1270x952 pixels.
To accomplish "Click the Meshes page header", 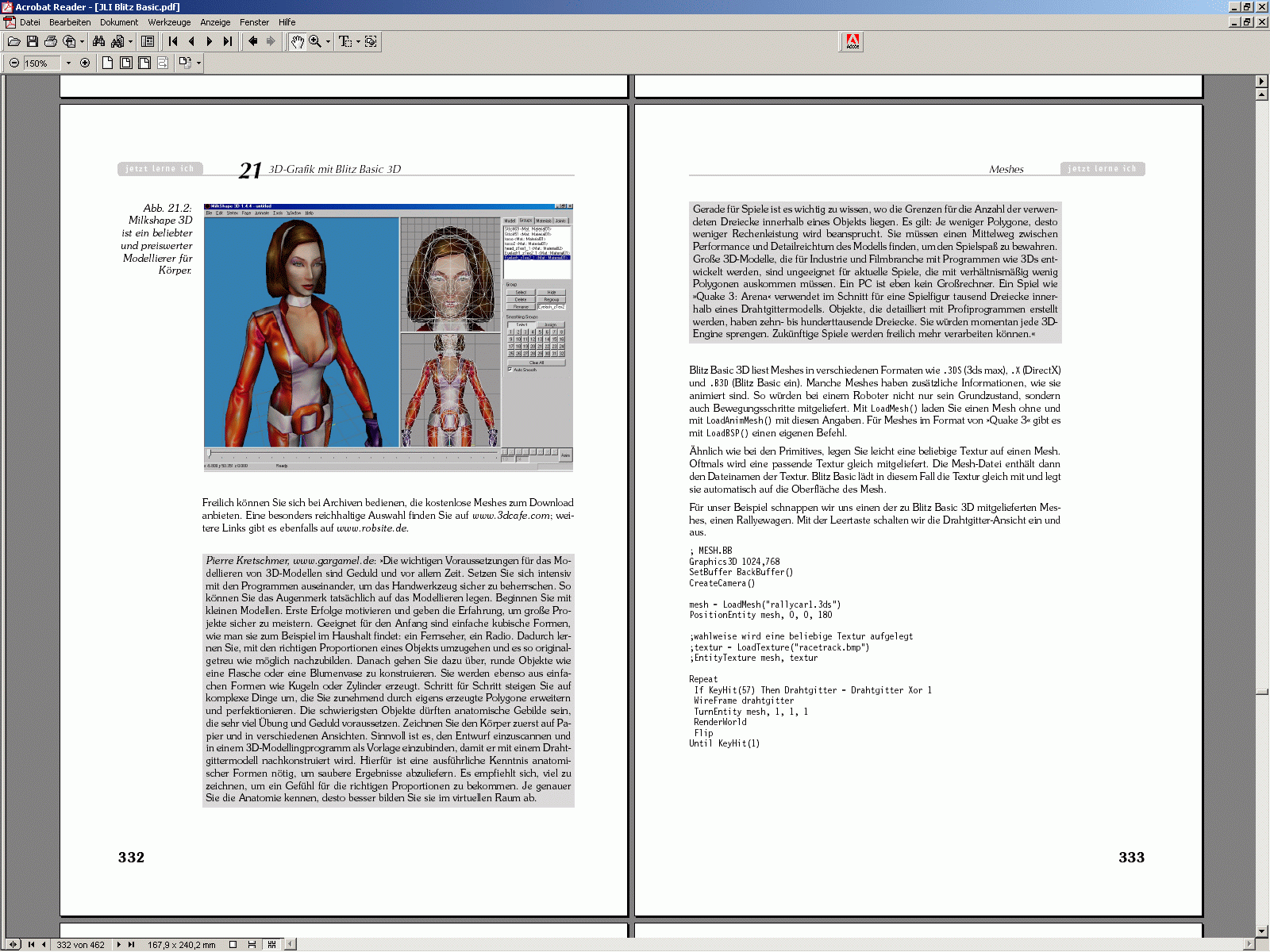I will pyautogui.click(x=1006, y=169).
